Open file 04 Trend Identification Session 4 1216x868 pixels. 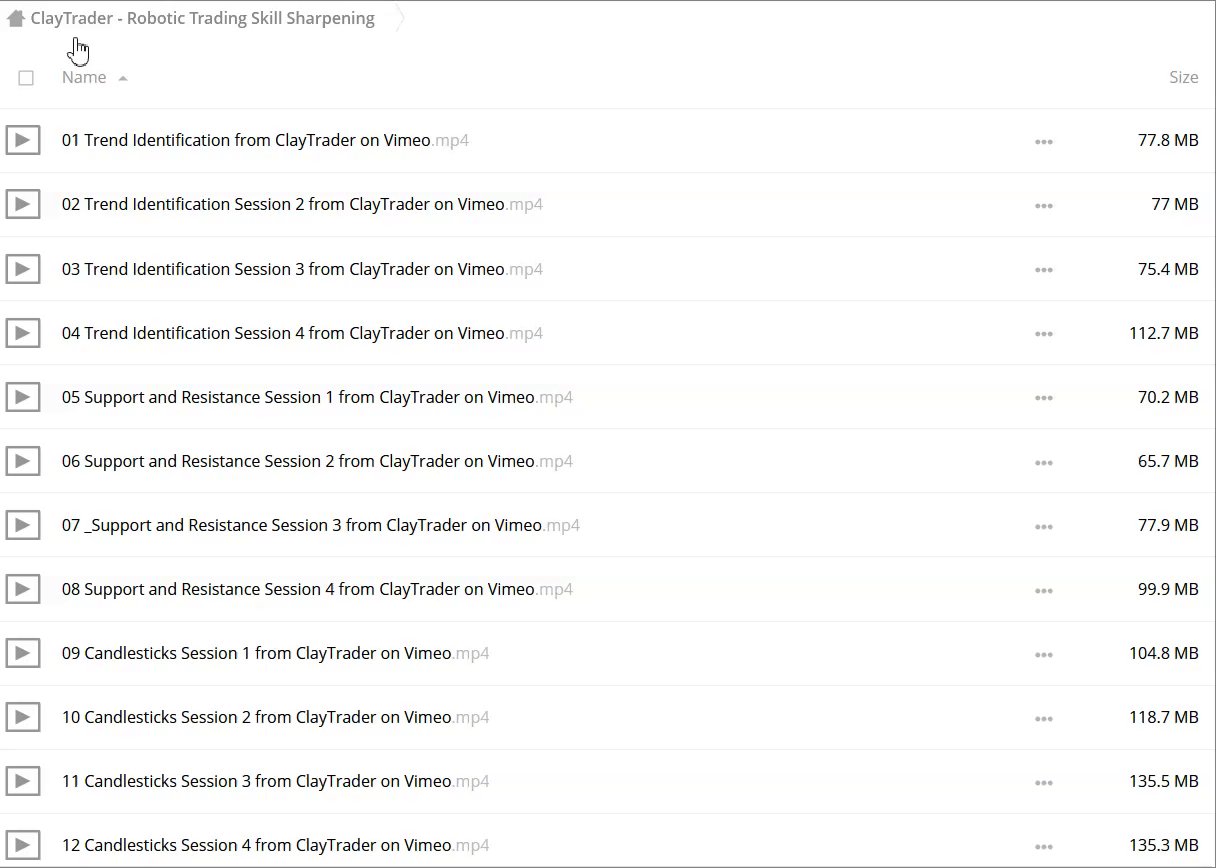302,332
